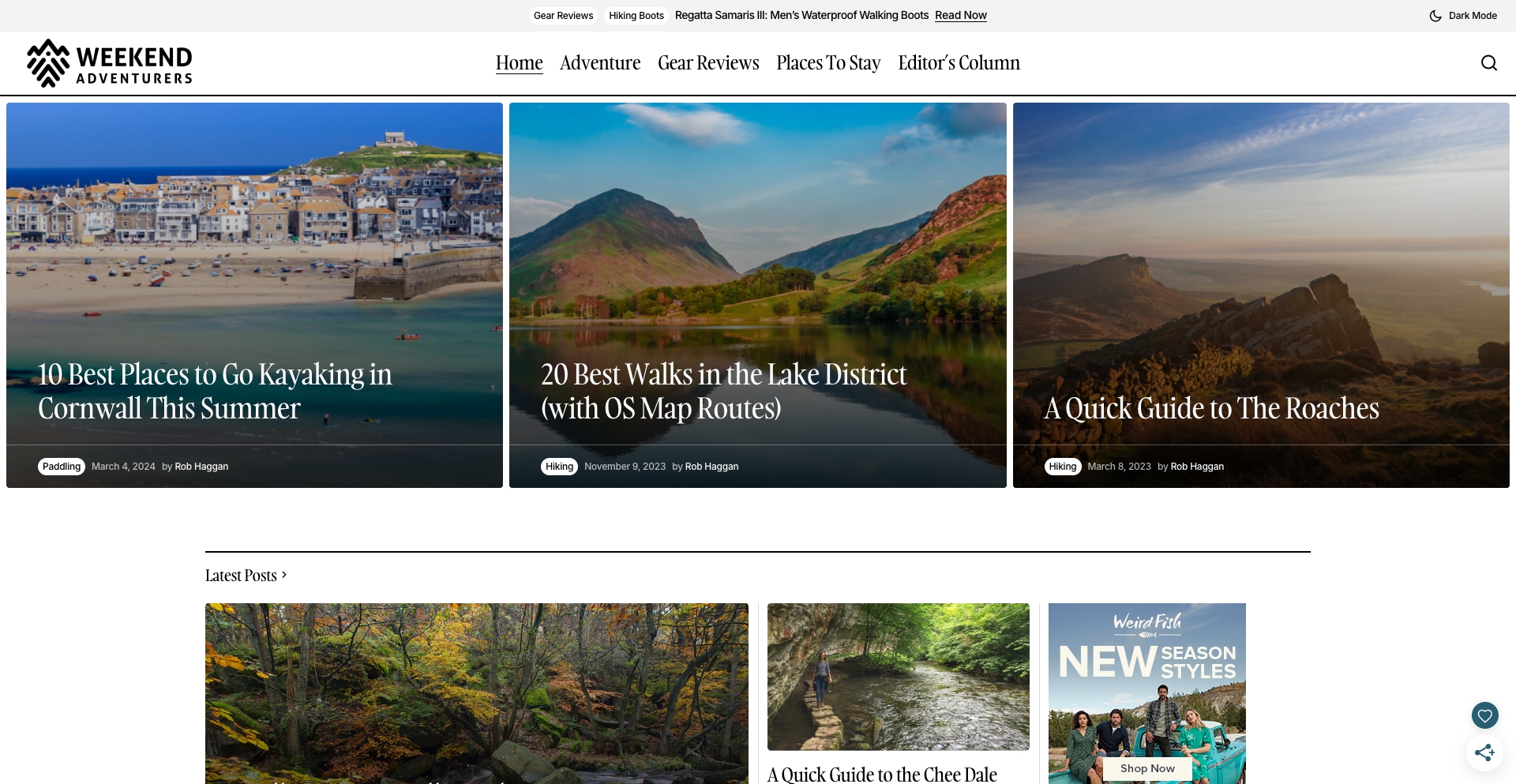The image size is (1516, 784).
Task: Select the Hiking tag on the Roaches article
Action: [1062, 466]
